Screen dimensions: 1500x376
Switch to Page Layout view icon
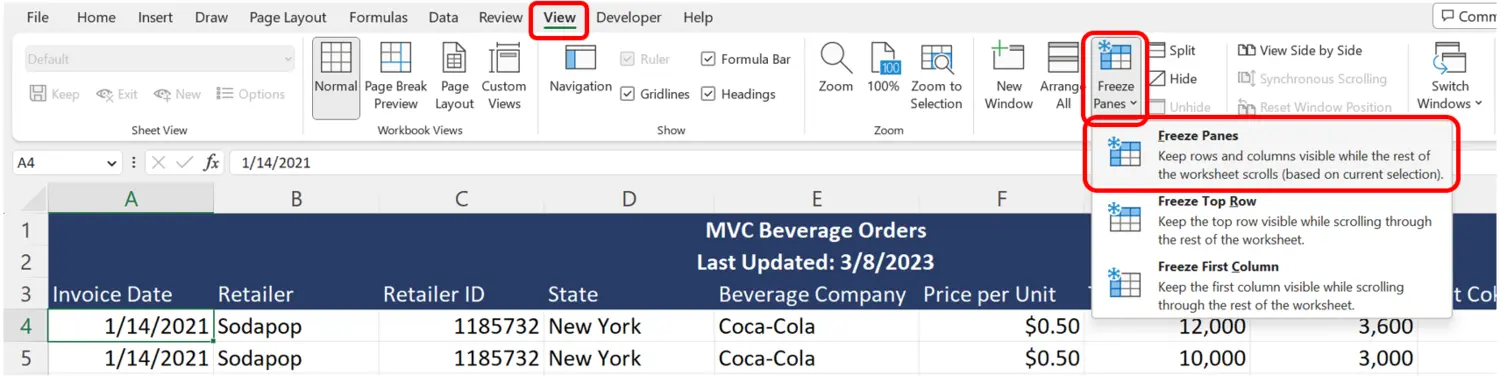click(x=454, y=78)
